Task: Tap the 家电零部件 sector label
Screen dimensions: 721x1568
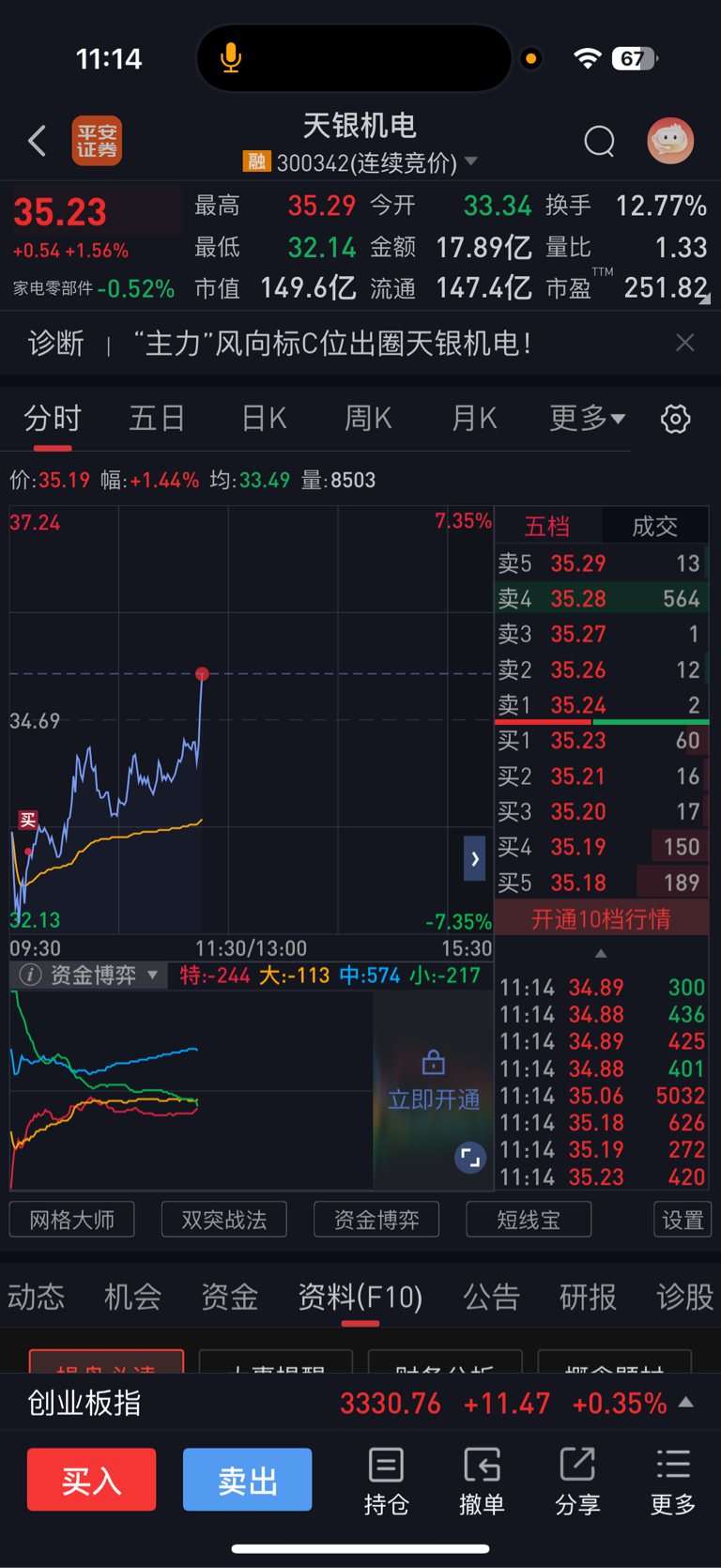Action: coord(53,288)
